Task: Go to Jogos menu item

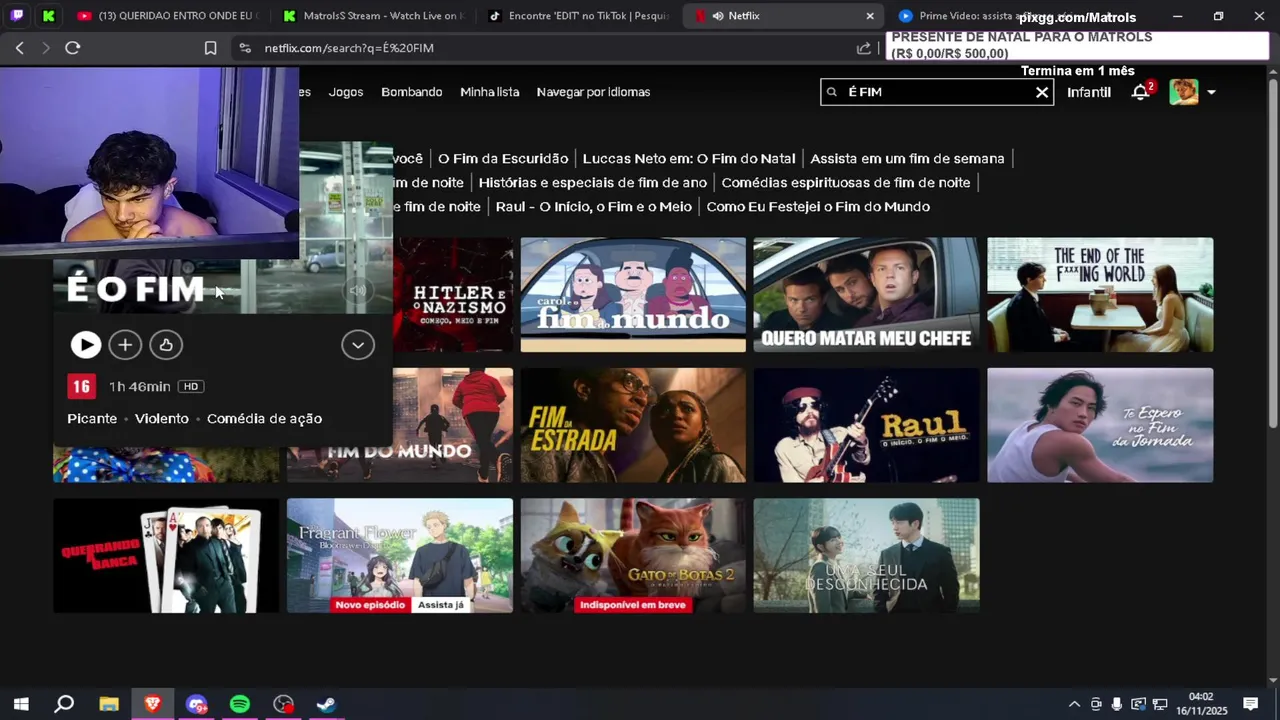Action: pos(346,92)
